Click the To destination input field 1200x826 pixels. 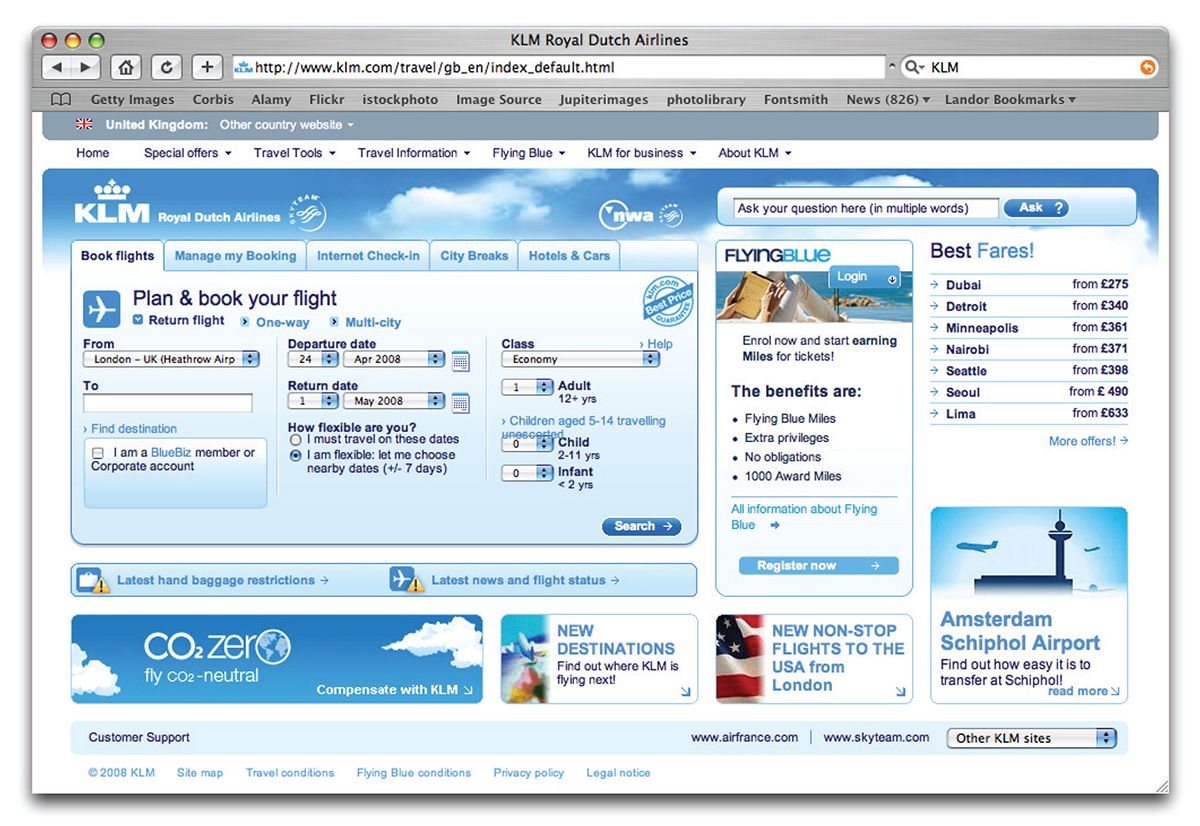pyautogui.click(x=168, y=403)
